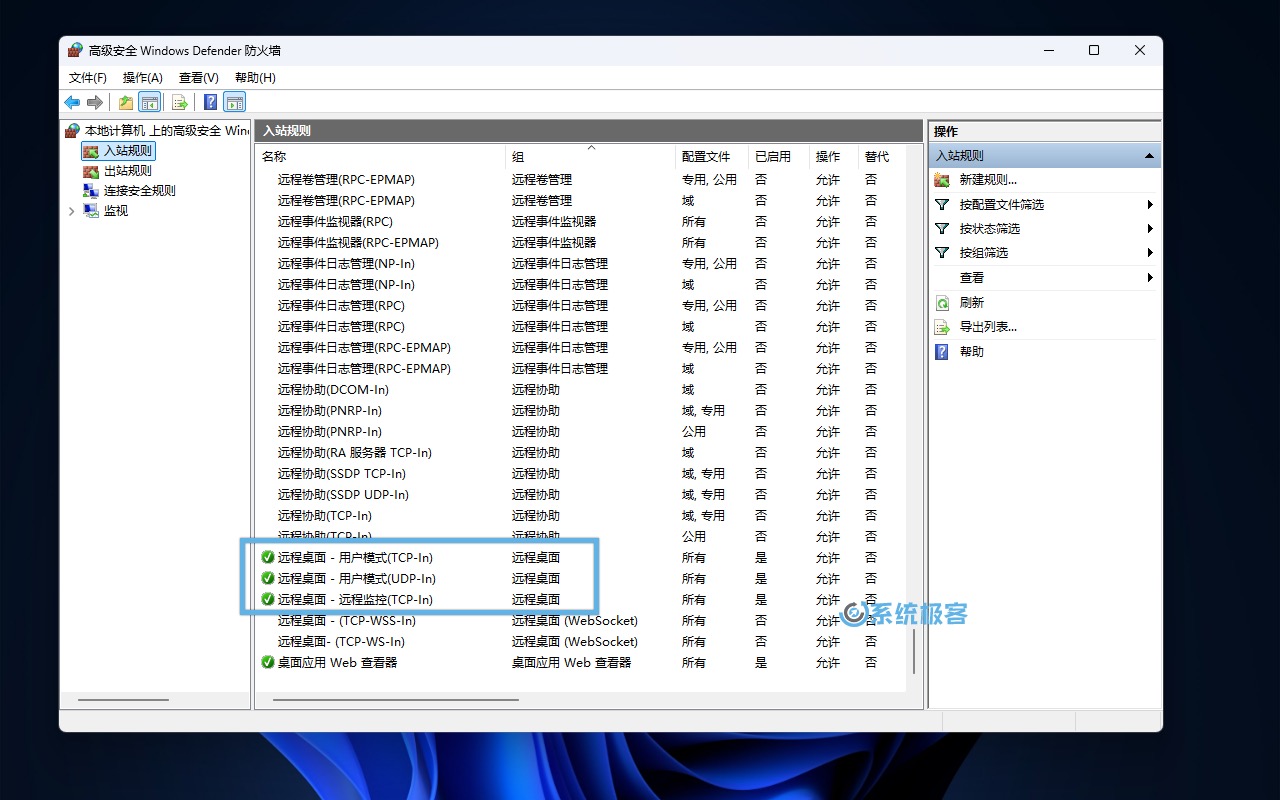Viewport: 1280px width, 800px height.
Task: Select 监视 in the tree
Action: pos(116,211)
